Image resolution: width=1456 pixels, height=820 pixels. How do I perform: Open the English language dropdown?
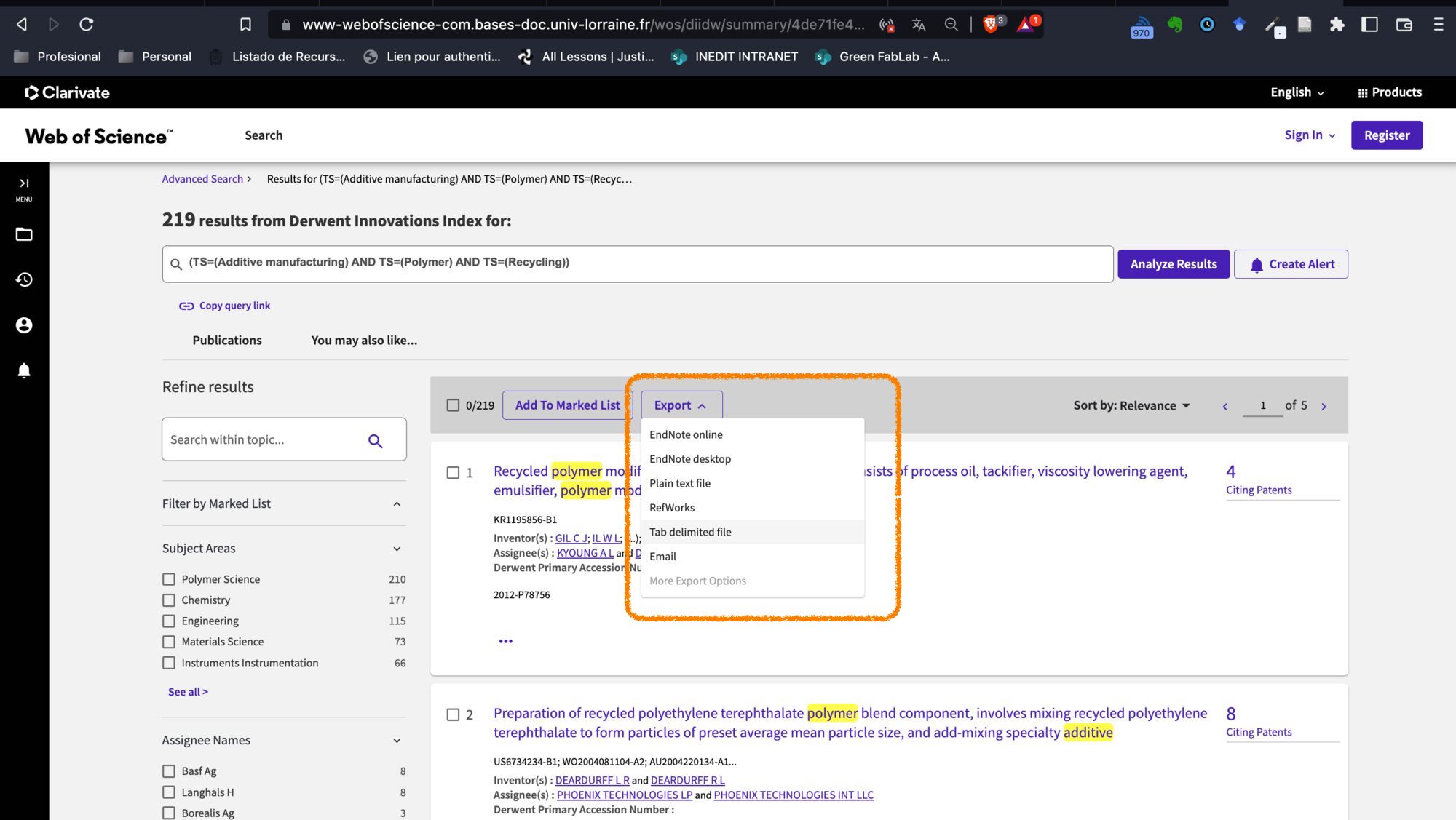pos(1297,92)
